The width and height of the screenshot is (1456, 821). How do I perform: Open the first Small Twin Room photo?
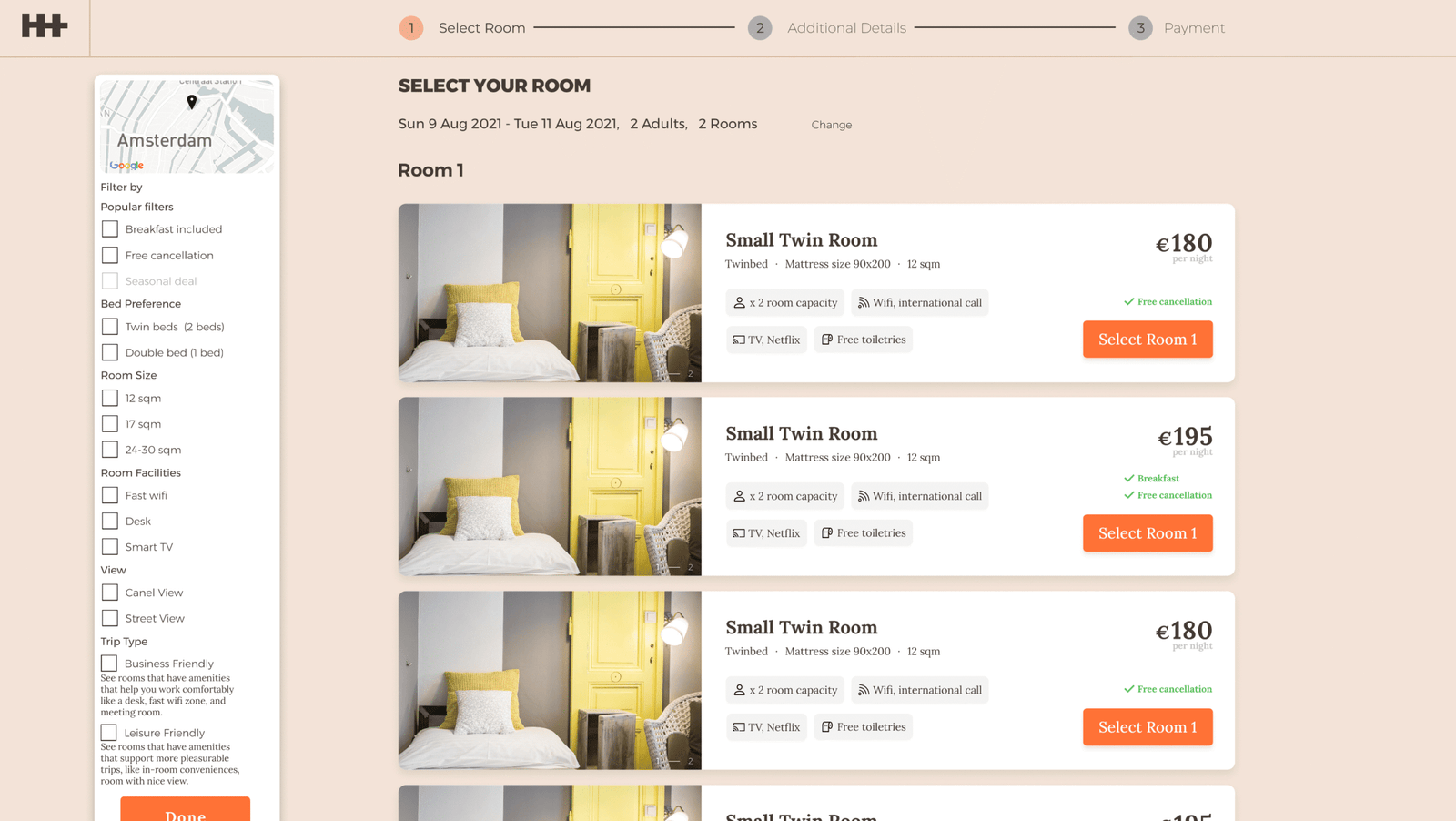click(549, 293)
